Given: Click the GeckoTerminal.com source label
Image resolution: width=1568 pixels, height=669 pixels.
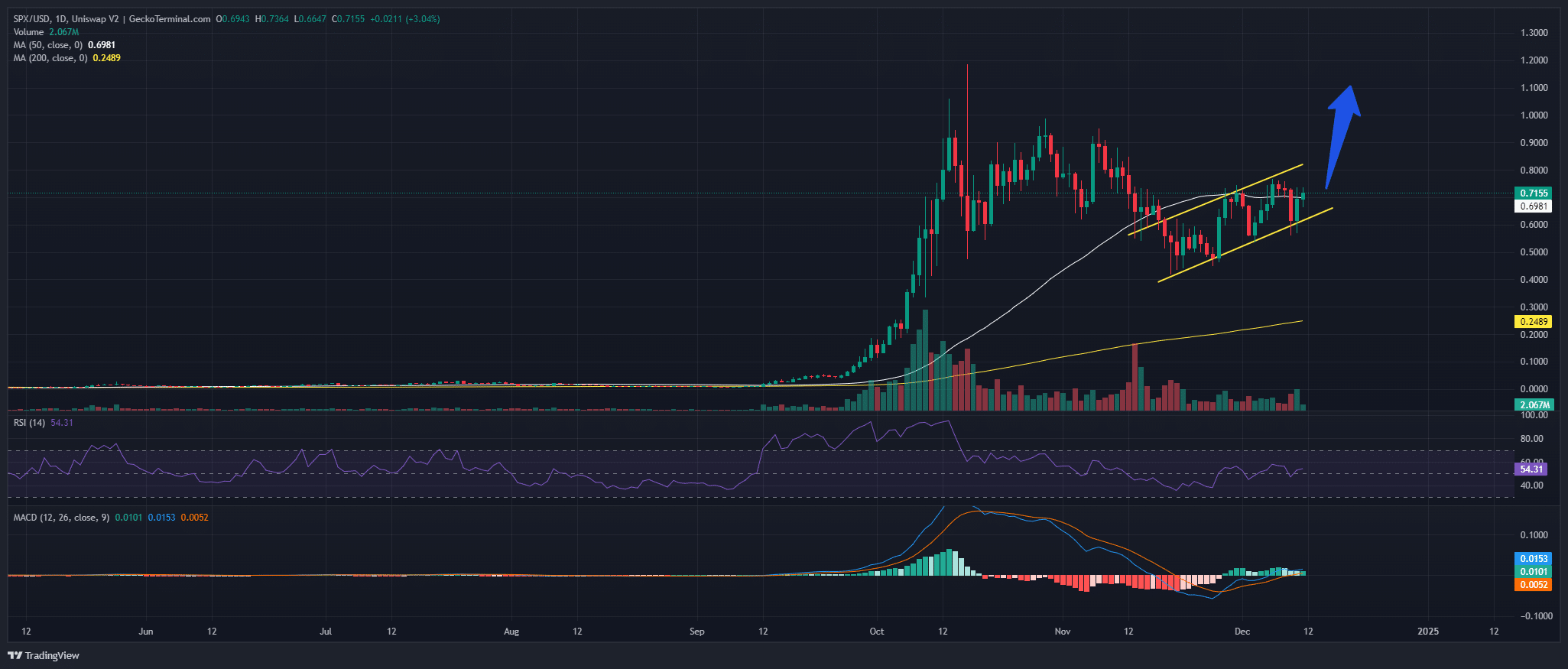Looking at the screenshot, I should (x=170, y=19).
